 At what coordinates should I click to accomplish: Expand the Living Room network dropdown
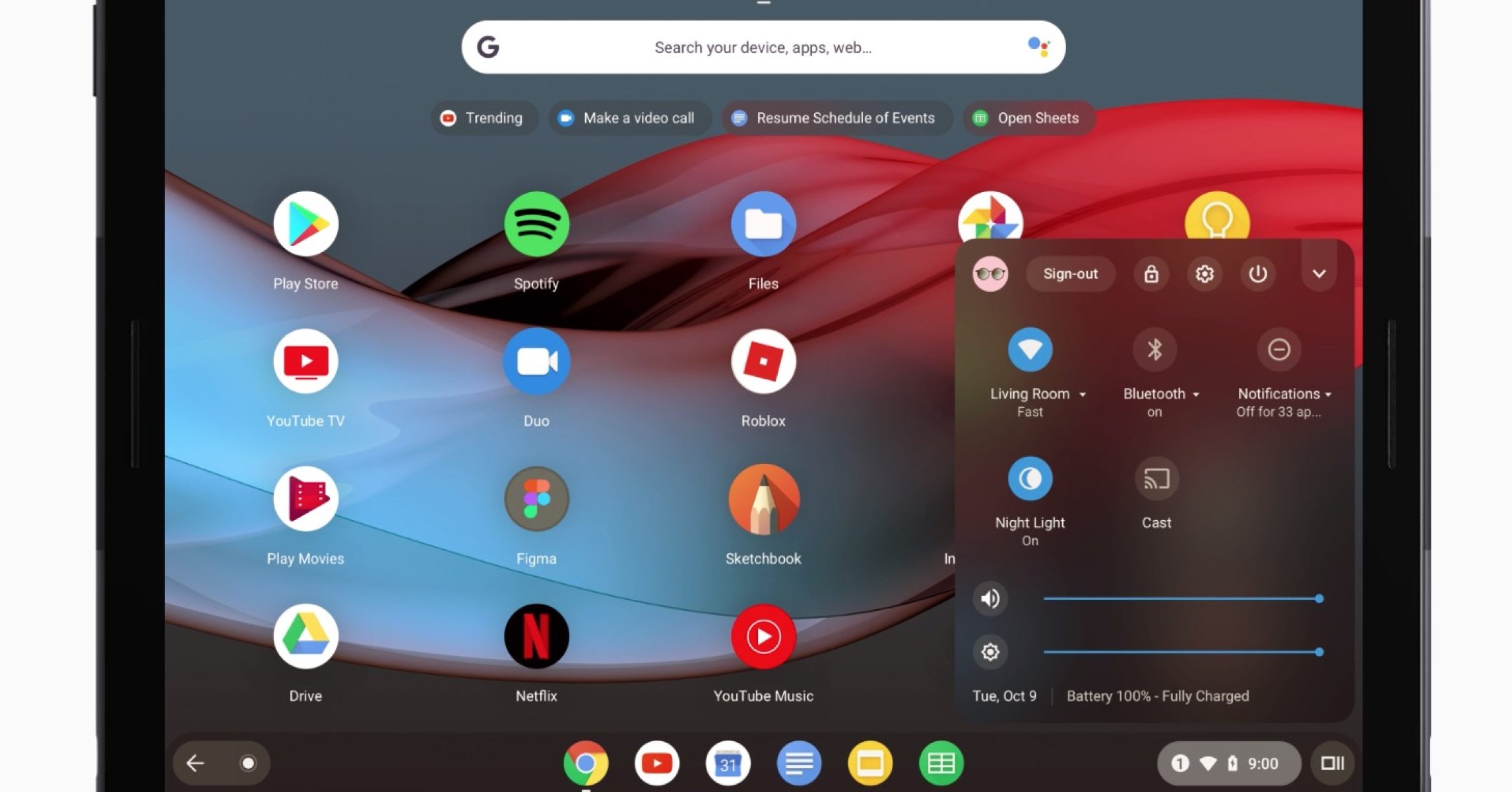point(1083,395)
